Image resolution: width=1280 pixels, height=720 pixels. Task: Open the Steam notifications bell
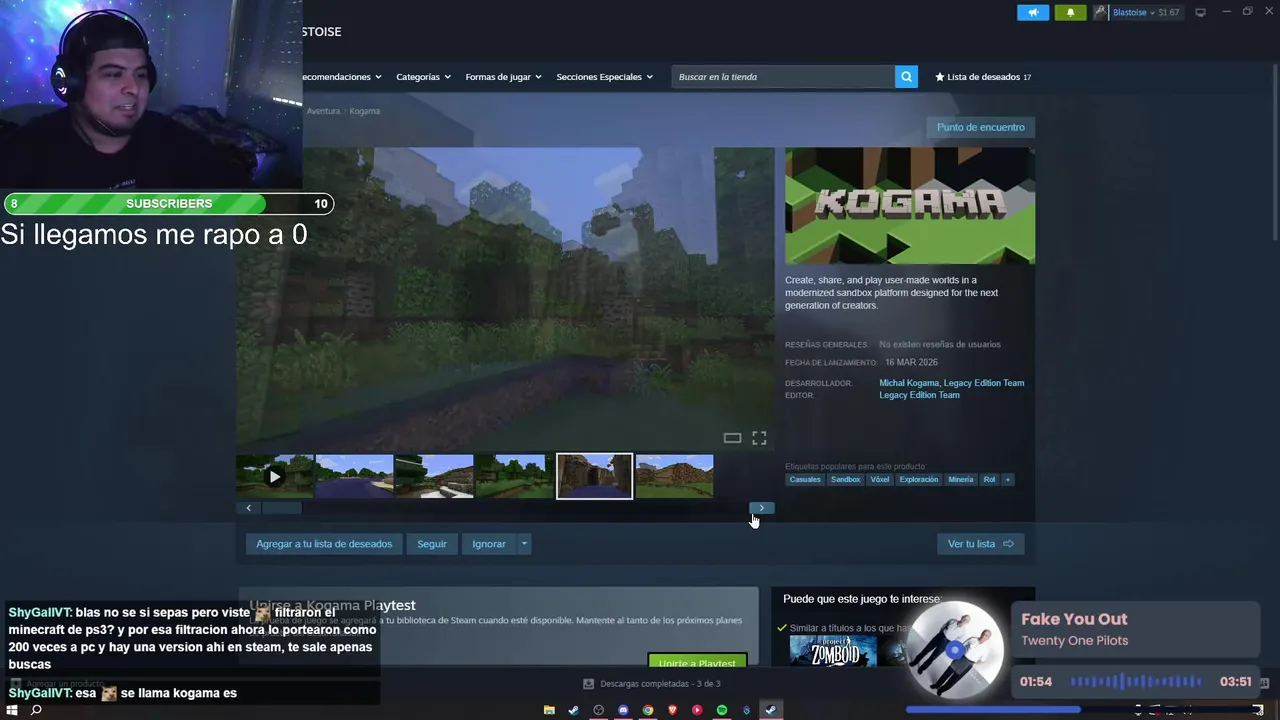pyautogui.click(x=1070, y=13)
